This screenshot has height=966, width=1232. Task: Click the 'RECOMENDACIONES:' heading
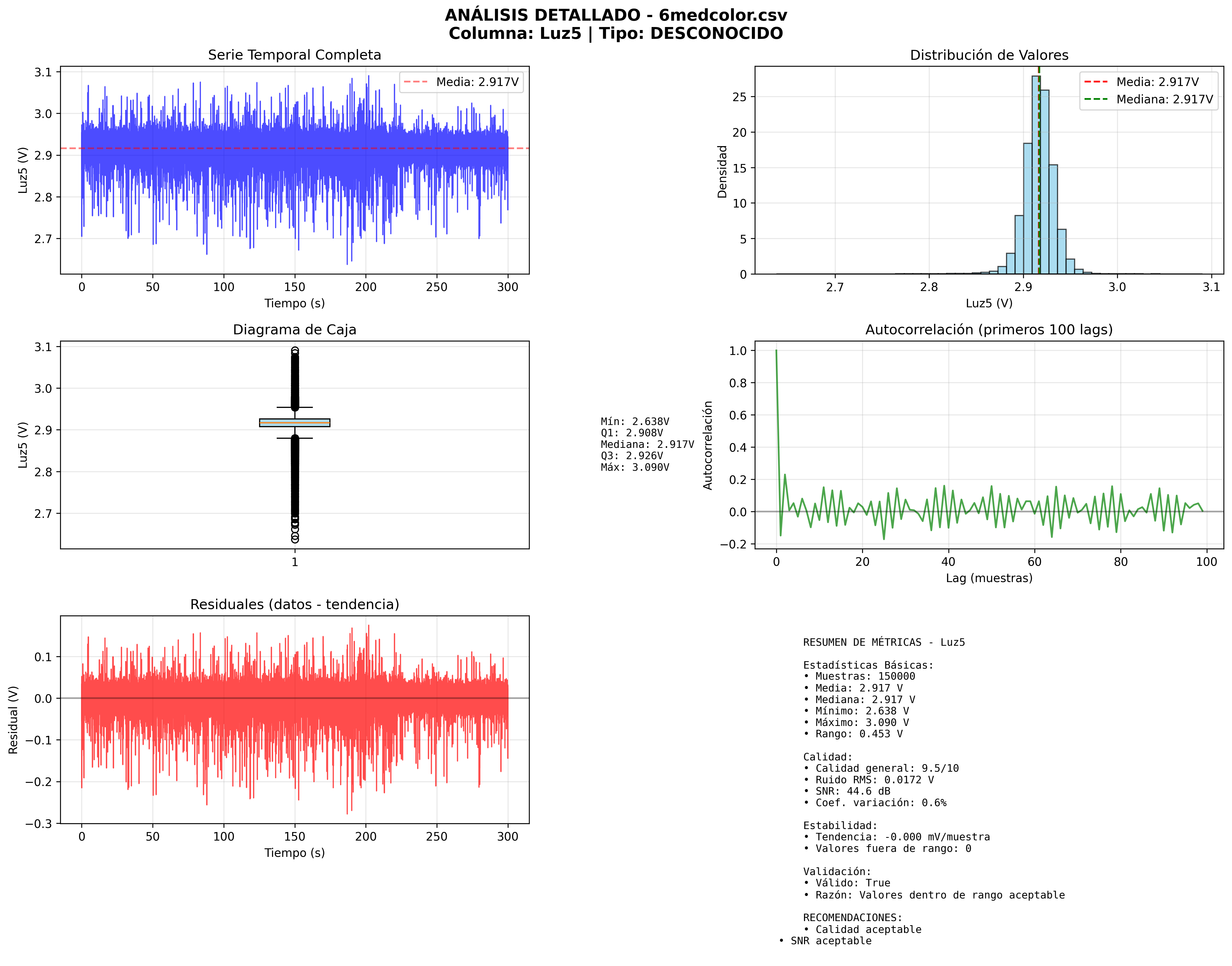(x=852, y=917)
